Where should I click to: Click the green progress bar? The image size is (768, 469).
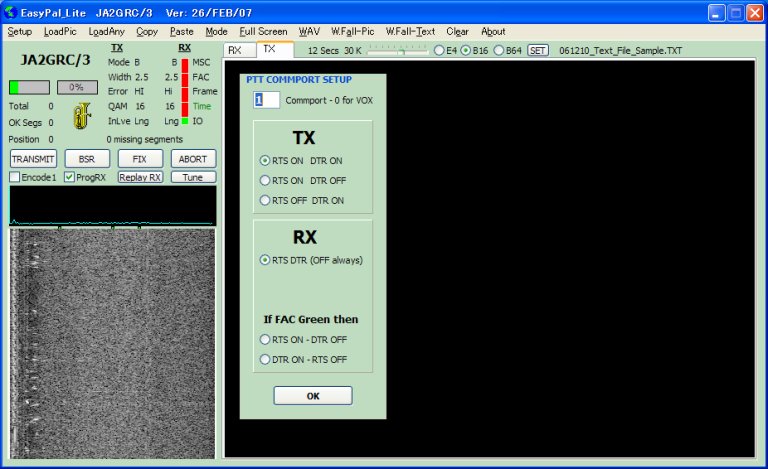29,87
